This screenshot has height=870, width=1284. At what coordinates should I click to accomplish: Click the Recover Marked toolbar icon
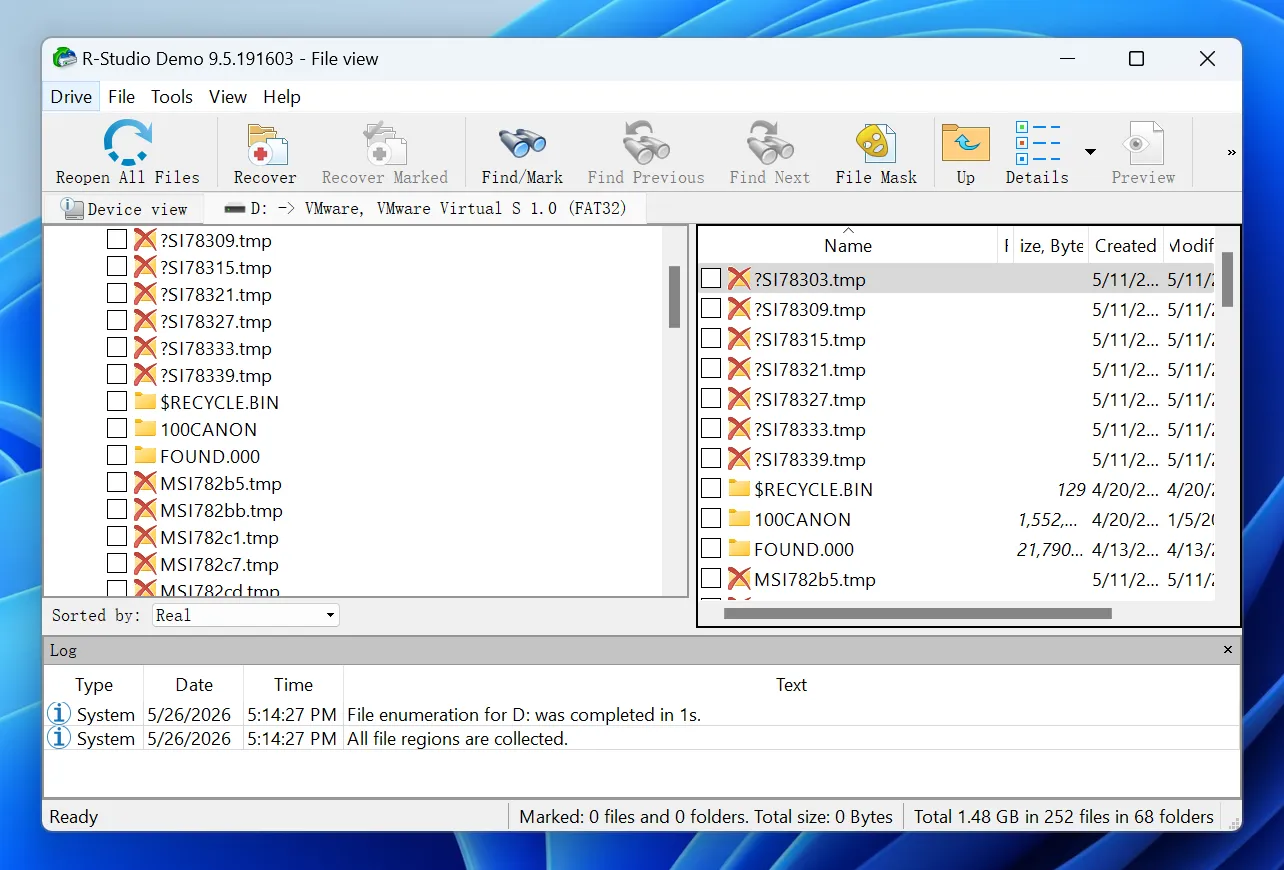[385, 144]
